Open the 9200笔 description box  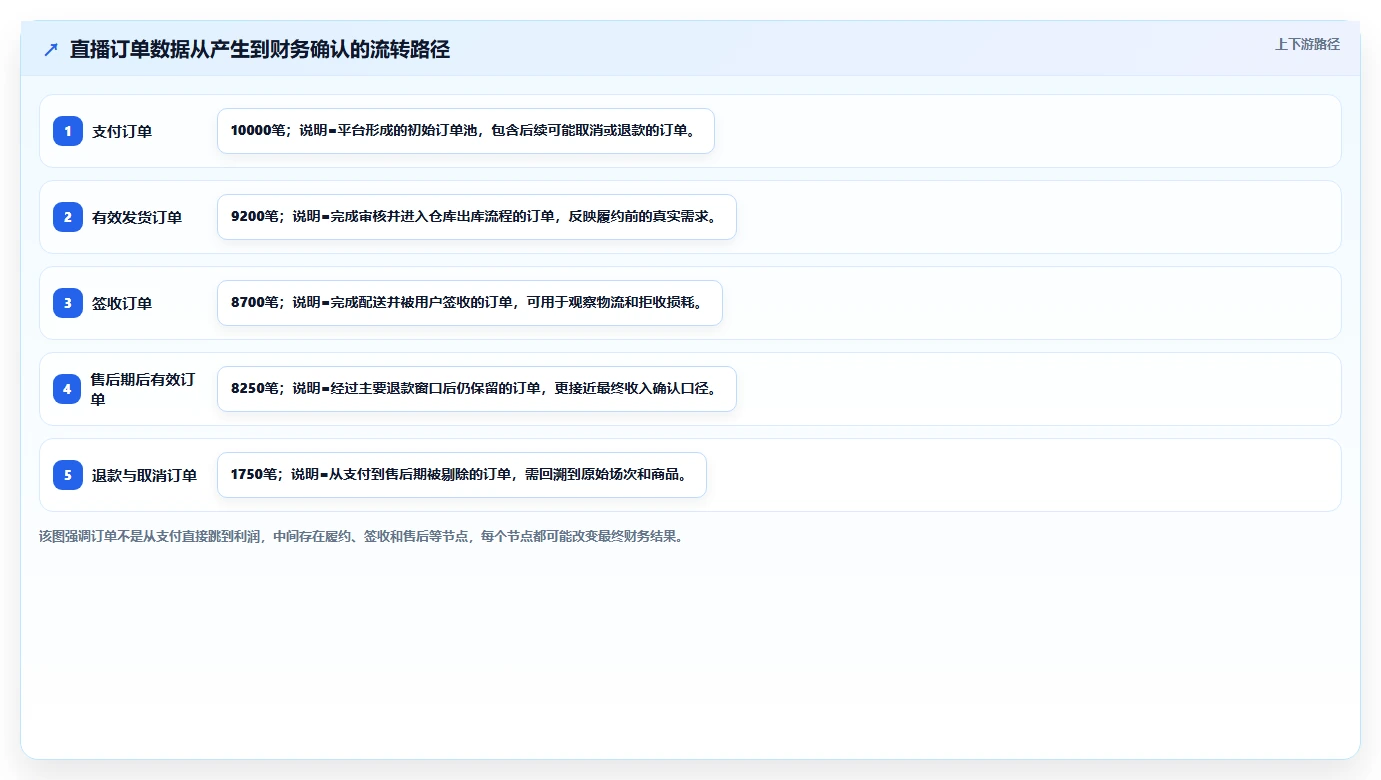point(477,217)
